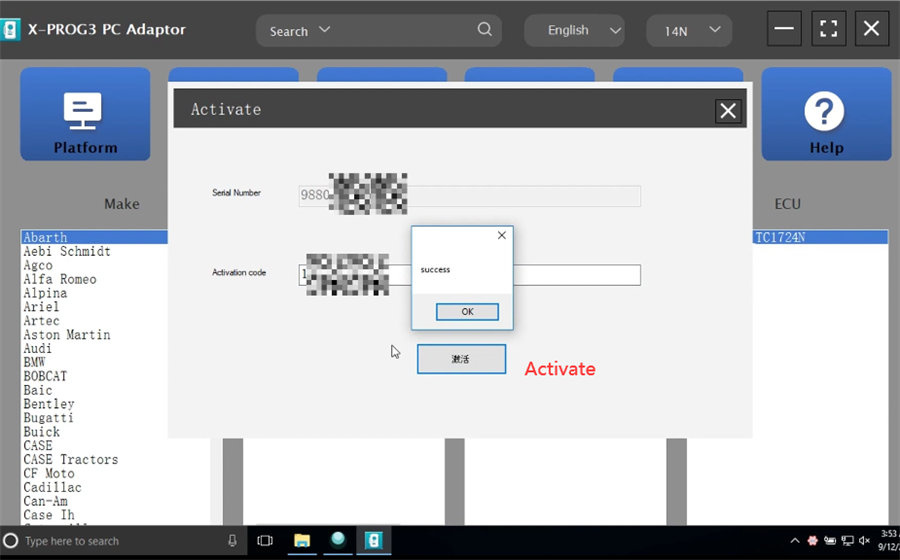Open the 14N version dropdown
Image resolution: width=900 pixels, height=560 pixels.
click(689, 30)
